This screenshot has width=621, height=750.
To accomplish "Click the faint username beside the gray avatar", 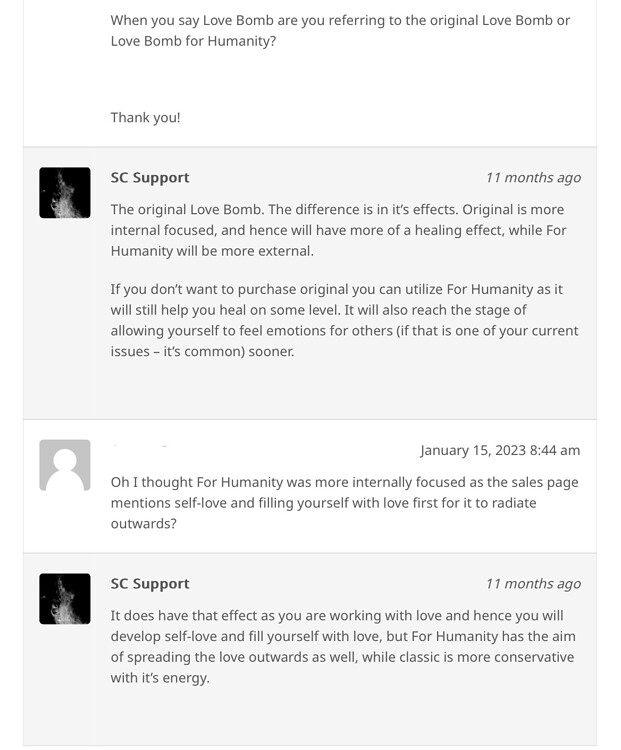I will [x=140, y=446].
